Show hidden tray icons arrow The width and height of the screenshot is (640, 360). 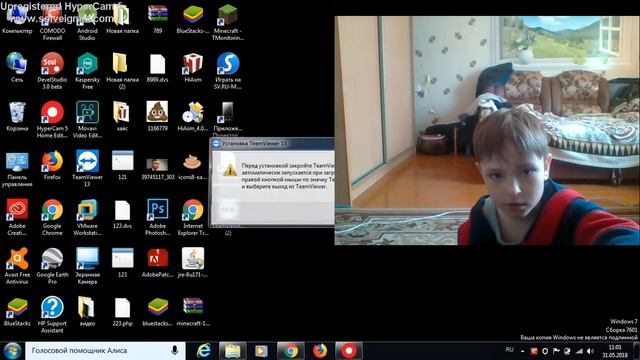[522, 351]
